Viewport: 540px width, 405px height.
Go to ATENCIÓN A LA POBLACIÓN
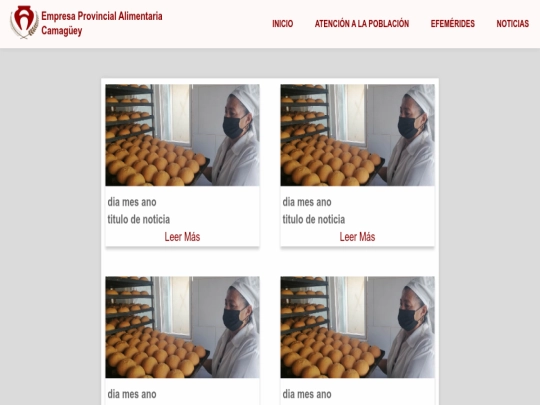pos(362,24)
